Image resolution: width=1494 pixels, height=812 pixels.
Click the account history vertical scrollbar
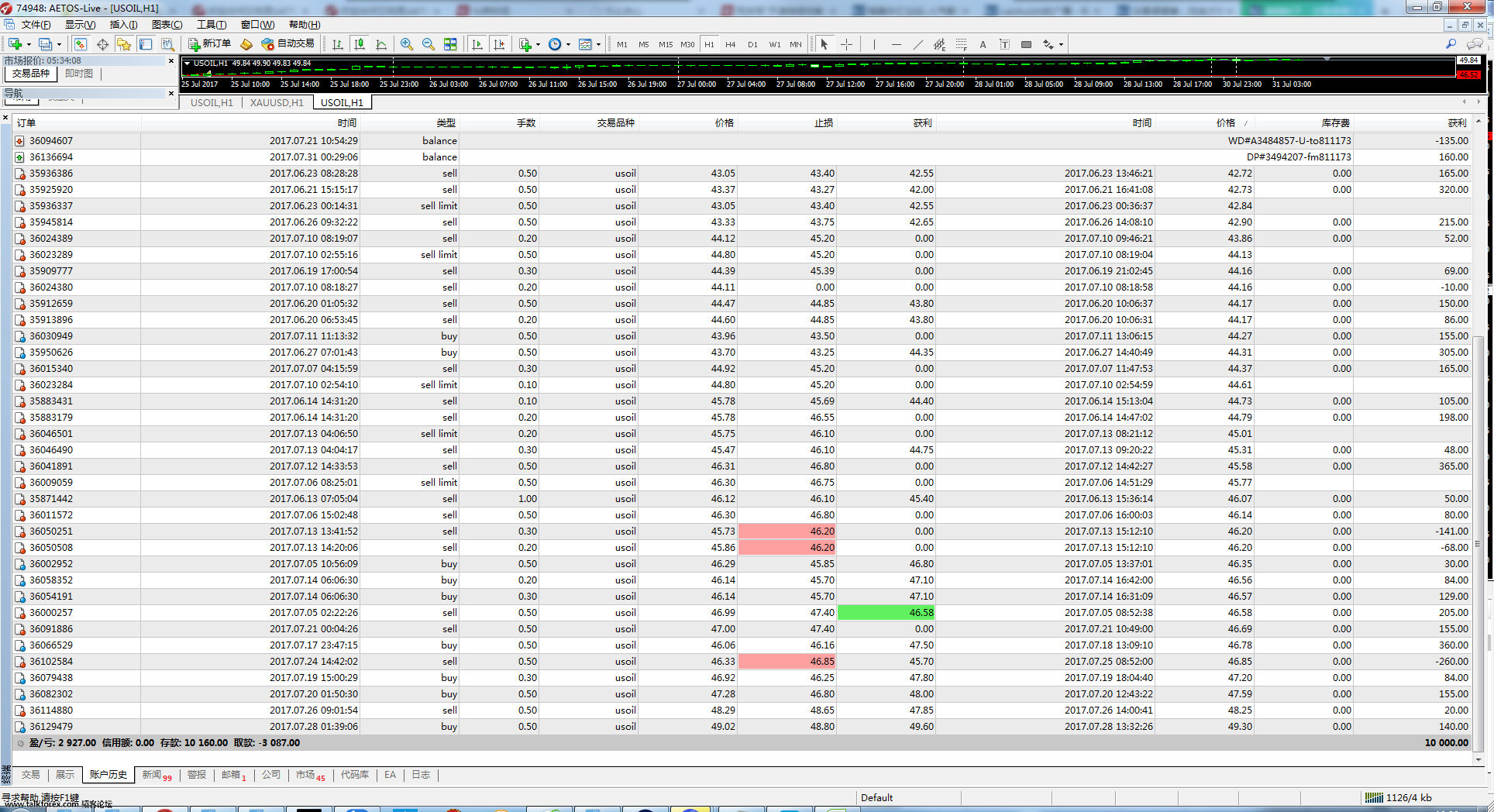(1479, 440)
